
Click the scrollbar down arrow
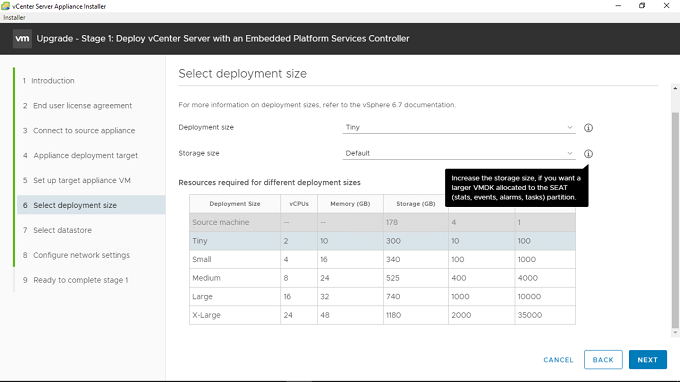675,333
